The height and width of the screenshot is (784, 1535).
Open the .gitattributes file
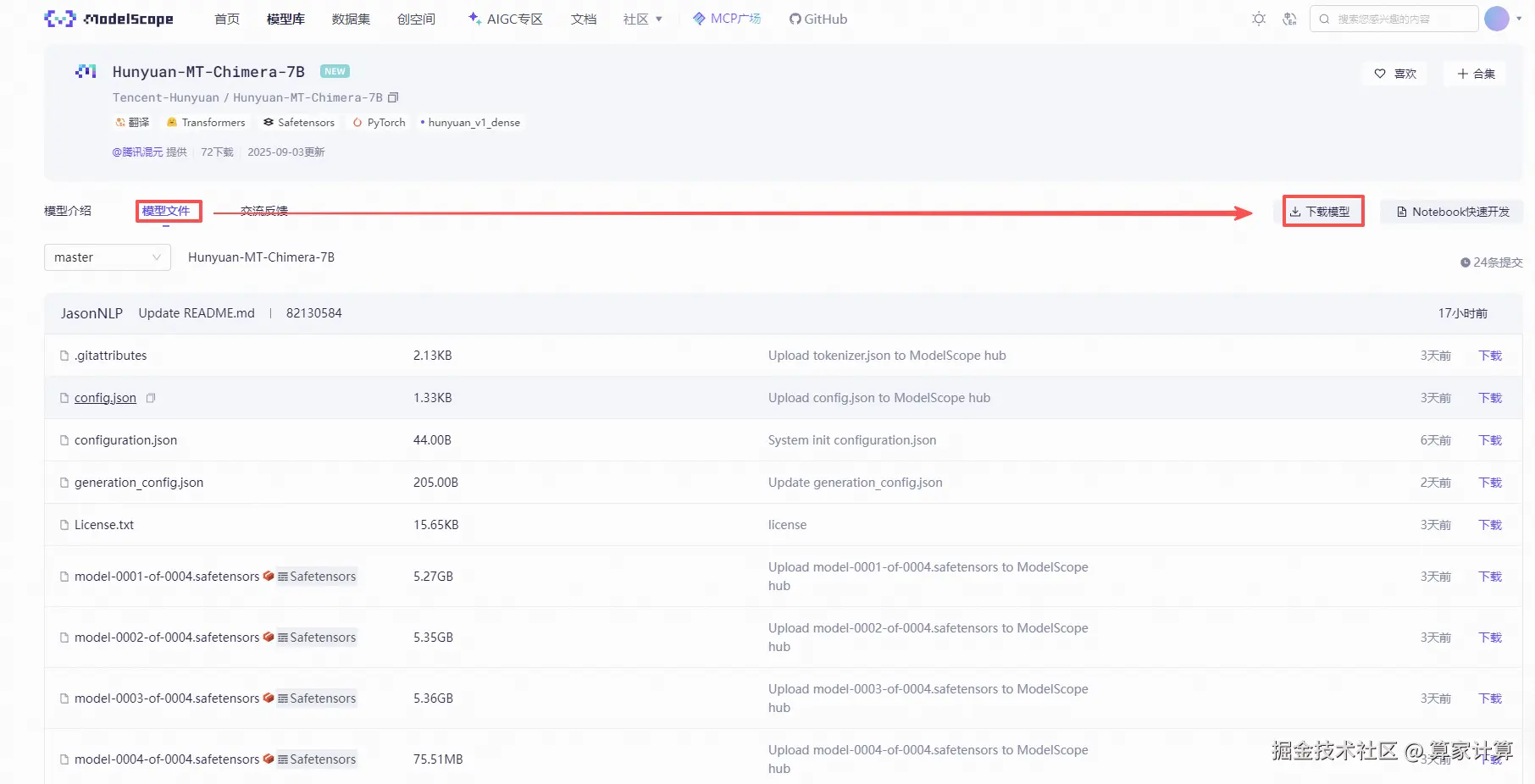click(x=111, y=356)
